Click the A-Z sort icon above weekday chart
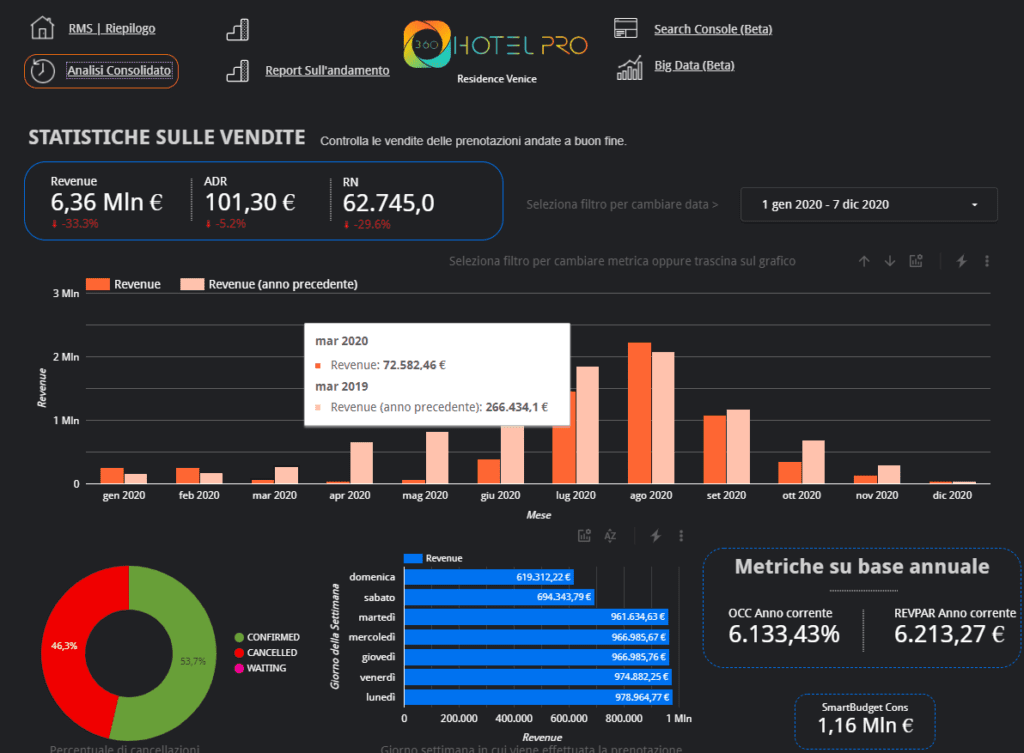The height and width of the screenshot is (753, 1024). click(x=610, y=536)
